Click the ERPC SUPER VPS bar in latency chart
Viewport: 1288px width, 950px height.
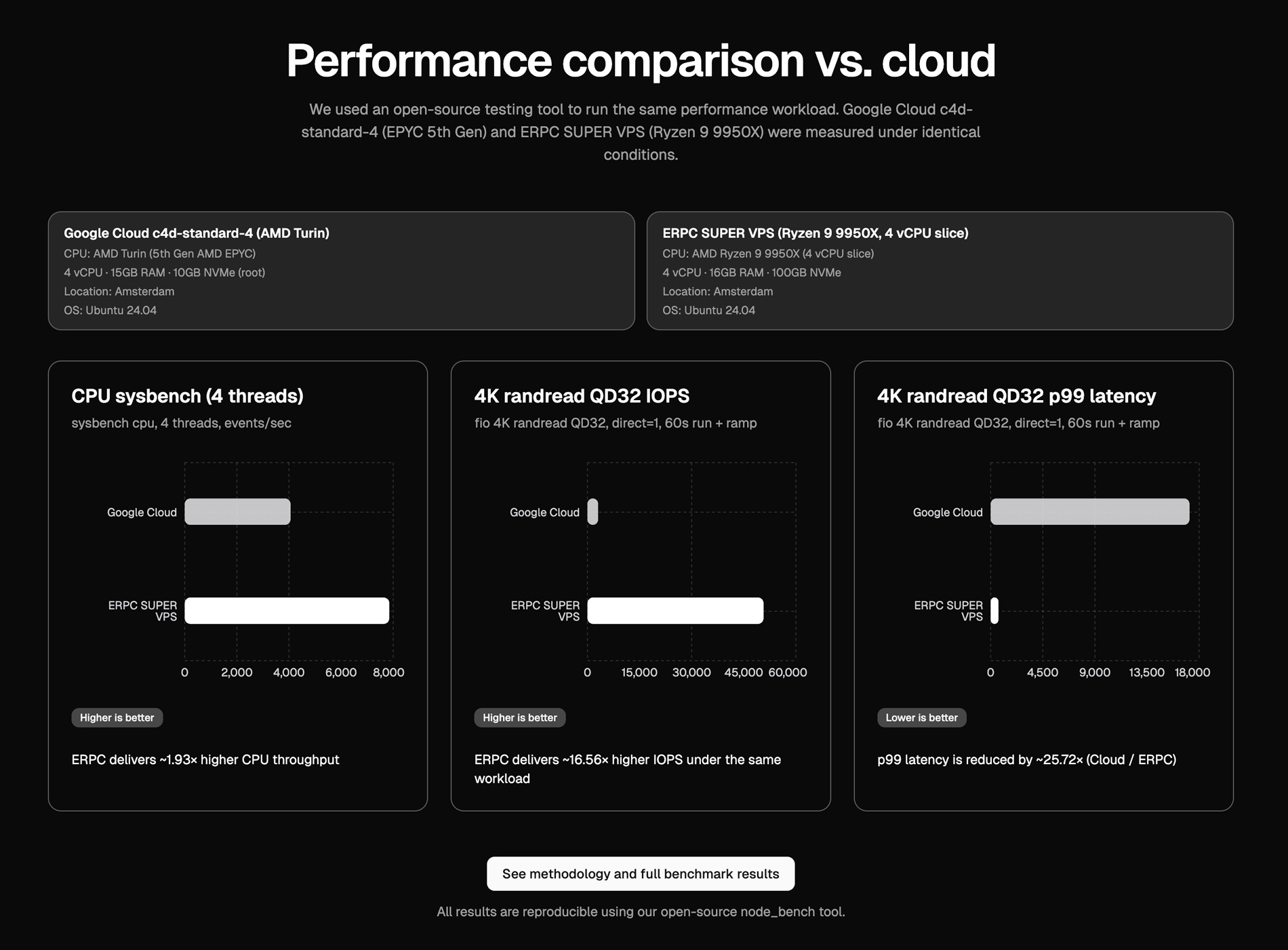coord(994,610)
